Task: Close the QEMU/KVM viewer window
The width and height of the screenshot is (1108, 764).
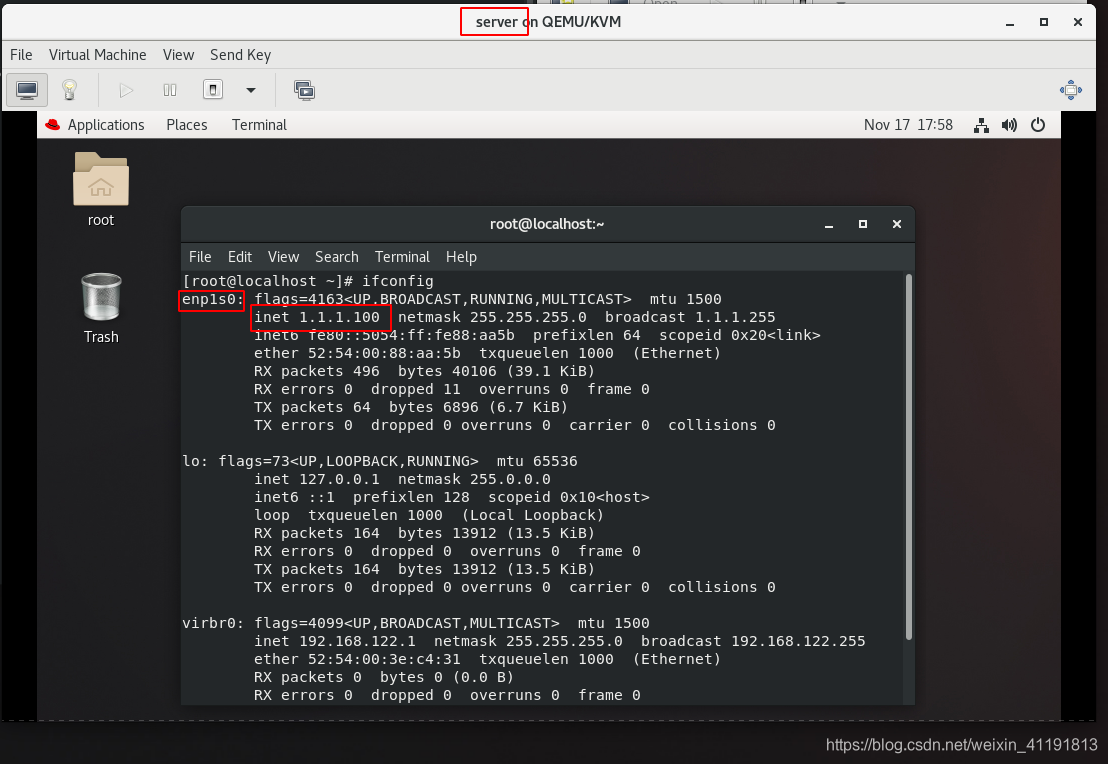Action: pyautogui.click(x=1078, y=22)
